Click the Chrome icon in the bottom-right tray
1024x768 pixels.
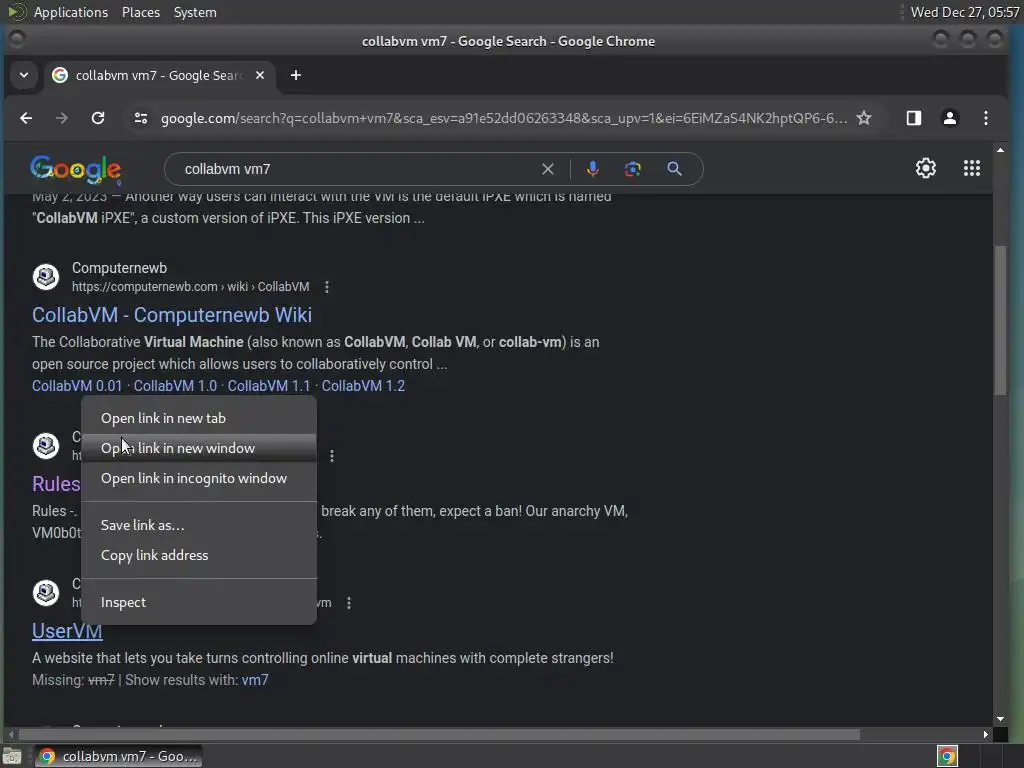click(x=947, y=756)
